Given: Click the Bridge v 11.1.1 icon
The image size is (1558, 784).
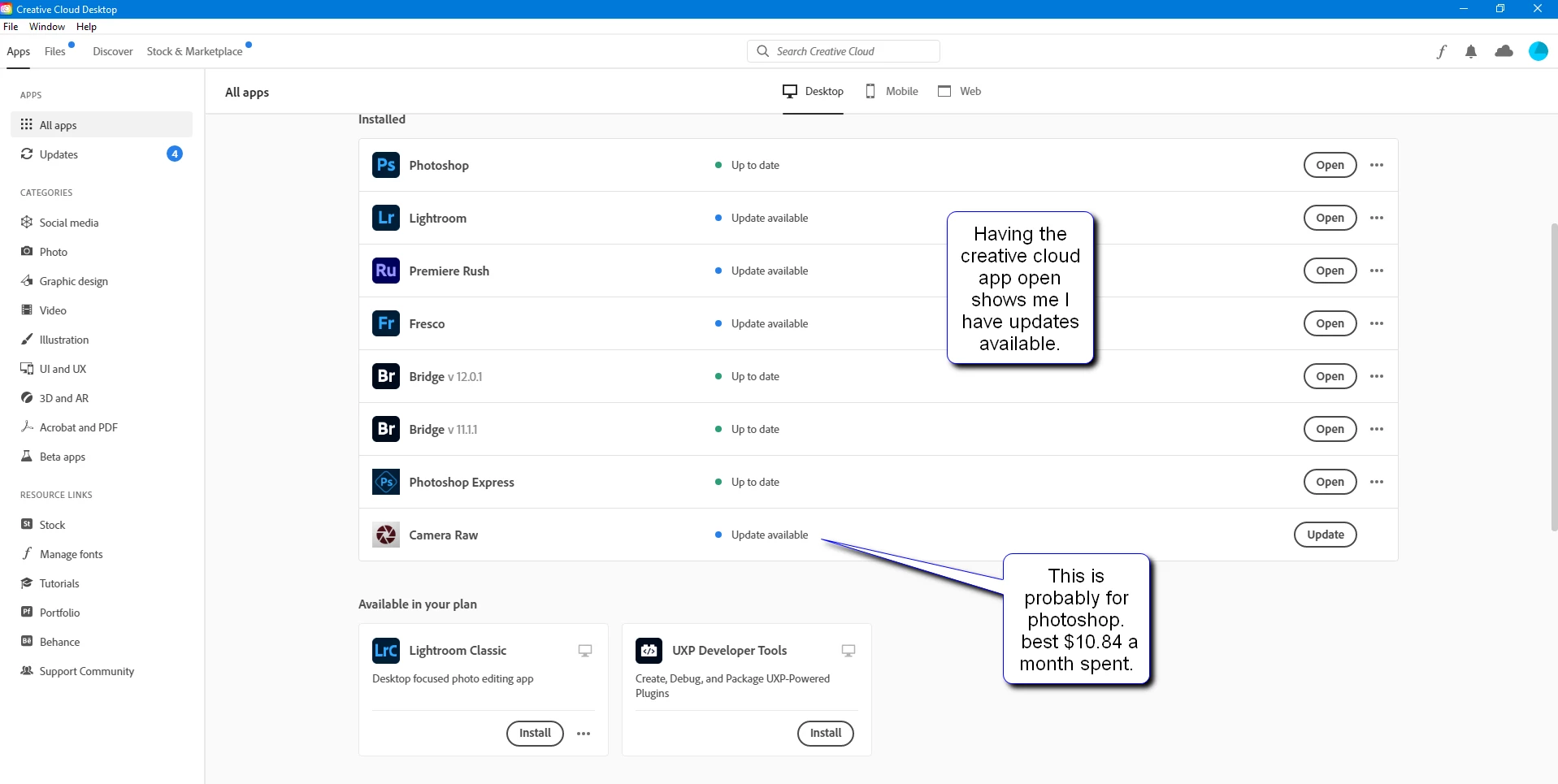Looking at the screenshot, I should point(386,429).
